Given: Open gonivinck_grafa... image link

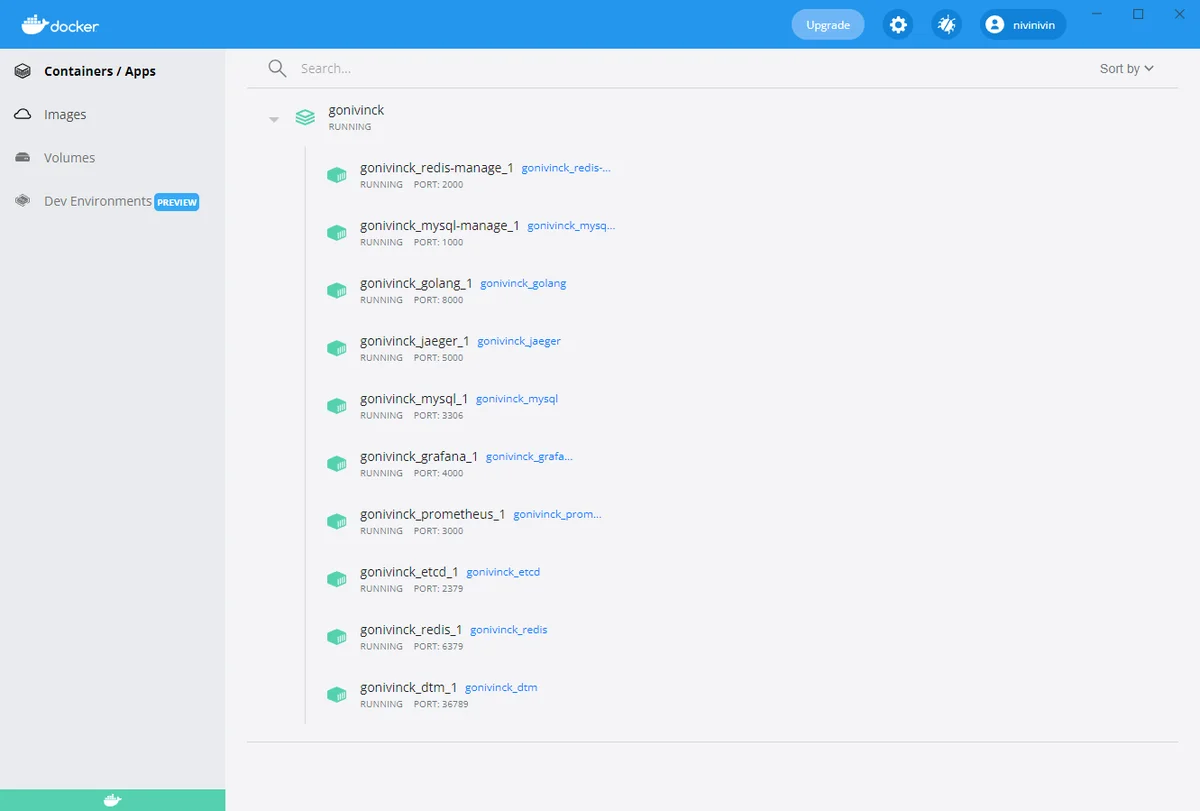Looking at the screenshot, I should tap(529, 457).
